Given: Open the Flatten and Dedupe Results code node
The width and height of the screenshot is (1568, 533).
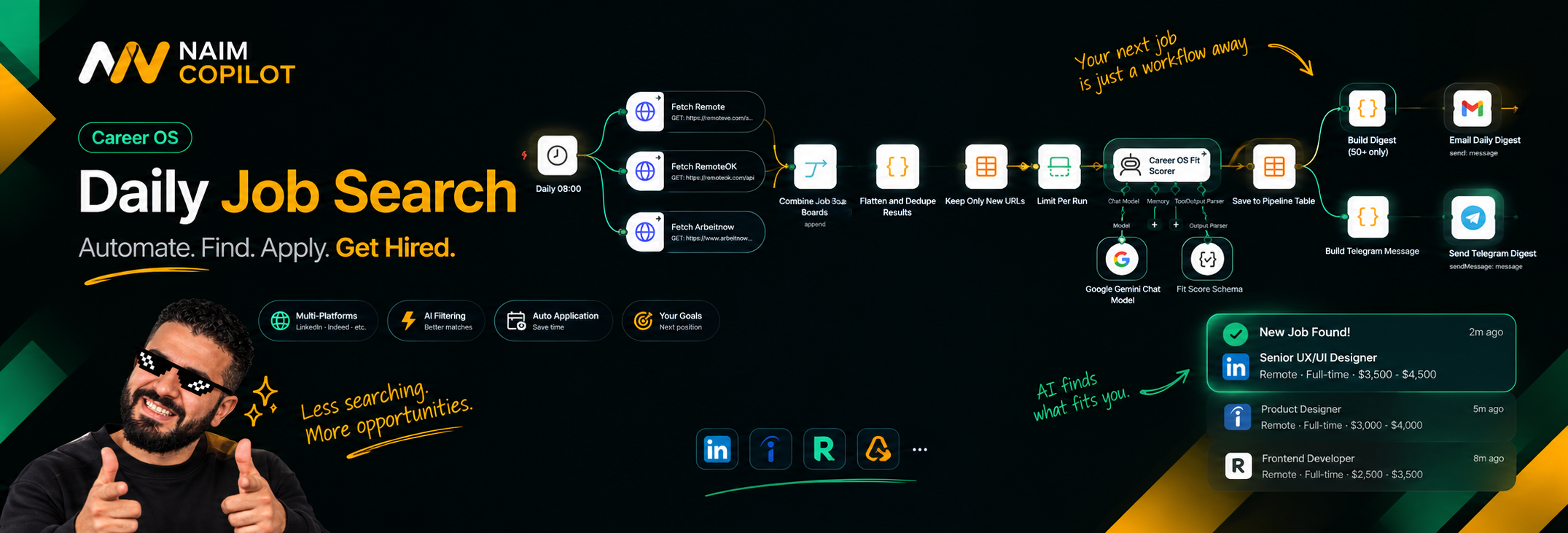Looking at the screenshot, I should point(897,167).
